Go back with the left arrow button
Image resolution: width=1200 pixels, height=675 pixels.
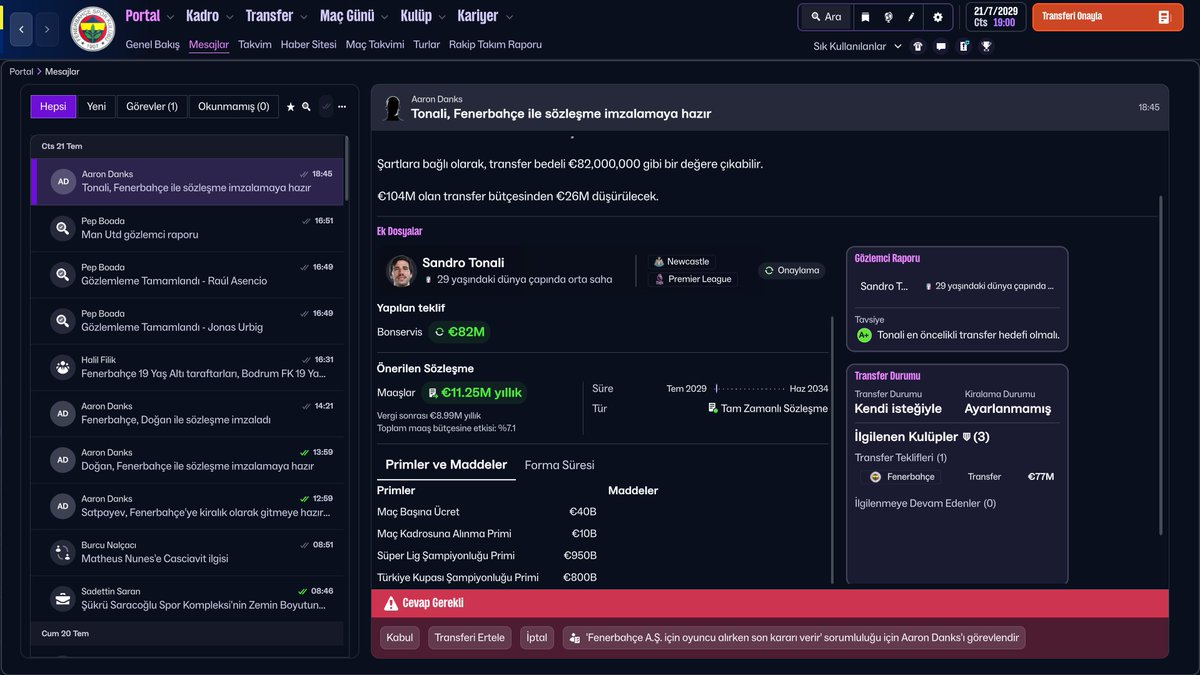pos(23,30)
